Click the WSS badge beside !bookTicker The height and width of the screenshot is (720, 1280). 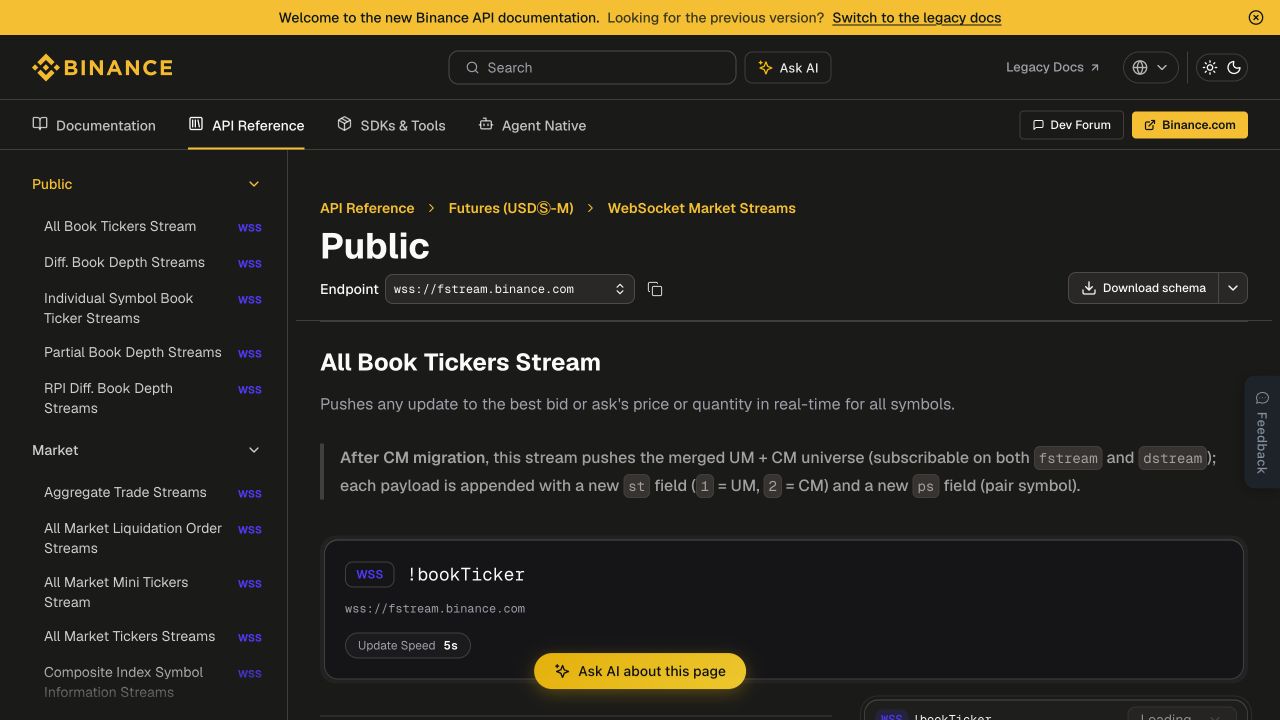coord(370,575)
